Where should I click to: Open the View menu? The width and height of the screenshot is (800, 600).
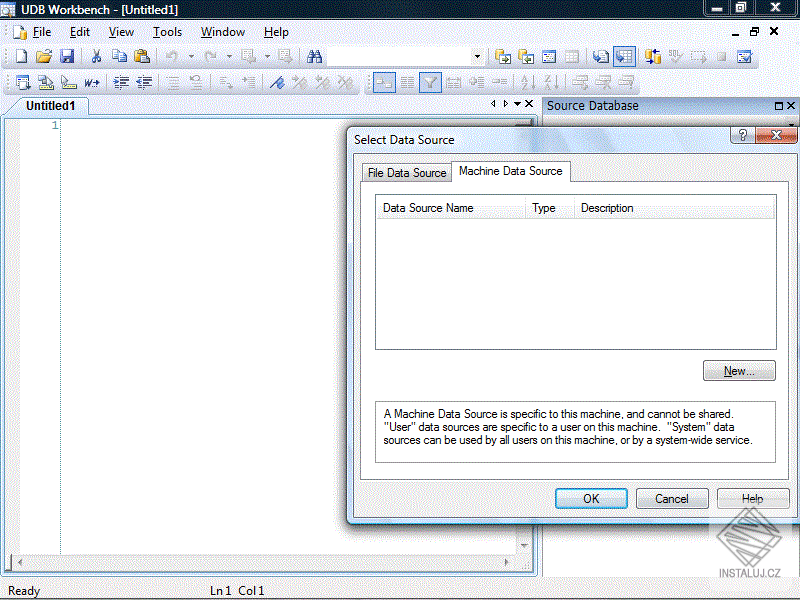pyautogui.click(x=121, y=32)
